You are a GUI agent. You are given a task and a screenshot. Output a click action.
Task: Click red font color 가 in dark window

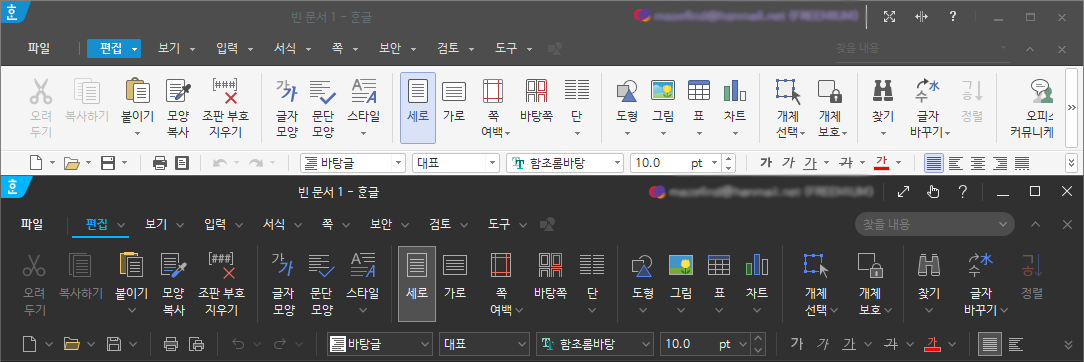(x=932, y=343)
